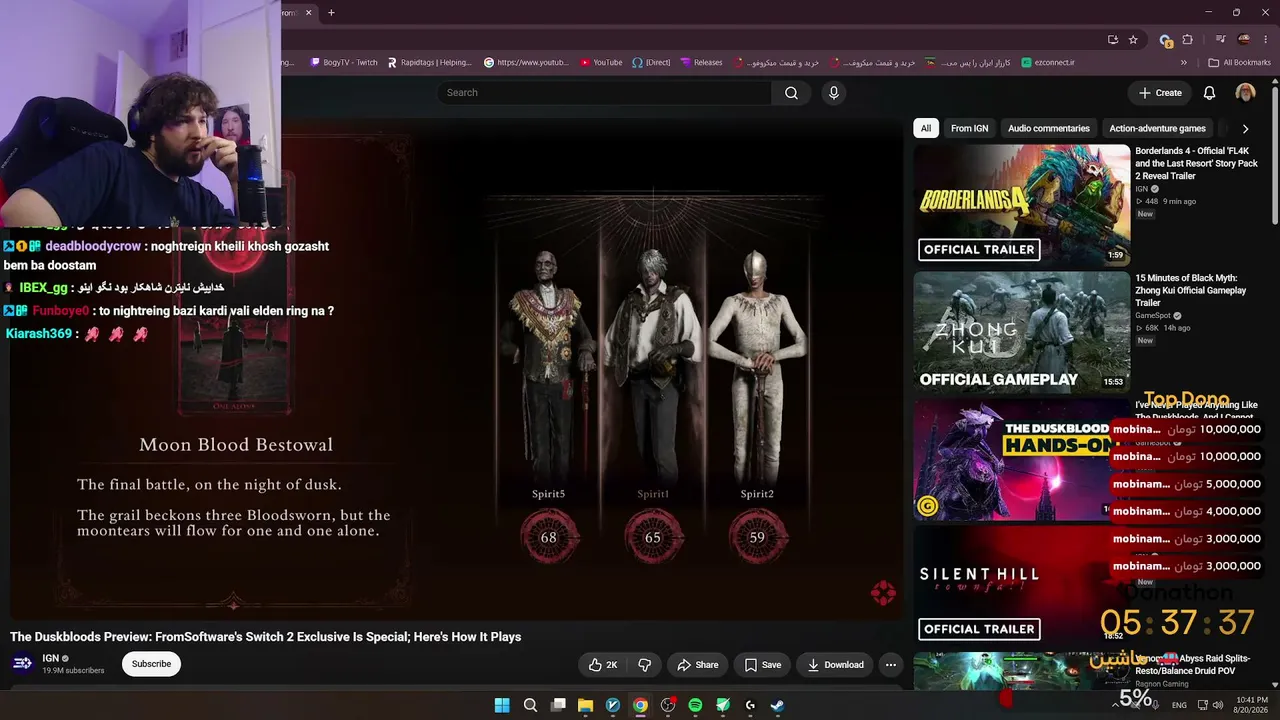Click the Create button
The height and width of the screenshot is (720, 1280).
pos(1160,93)
